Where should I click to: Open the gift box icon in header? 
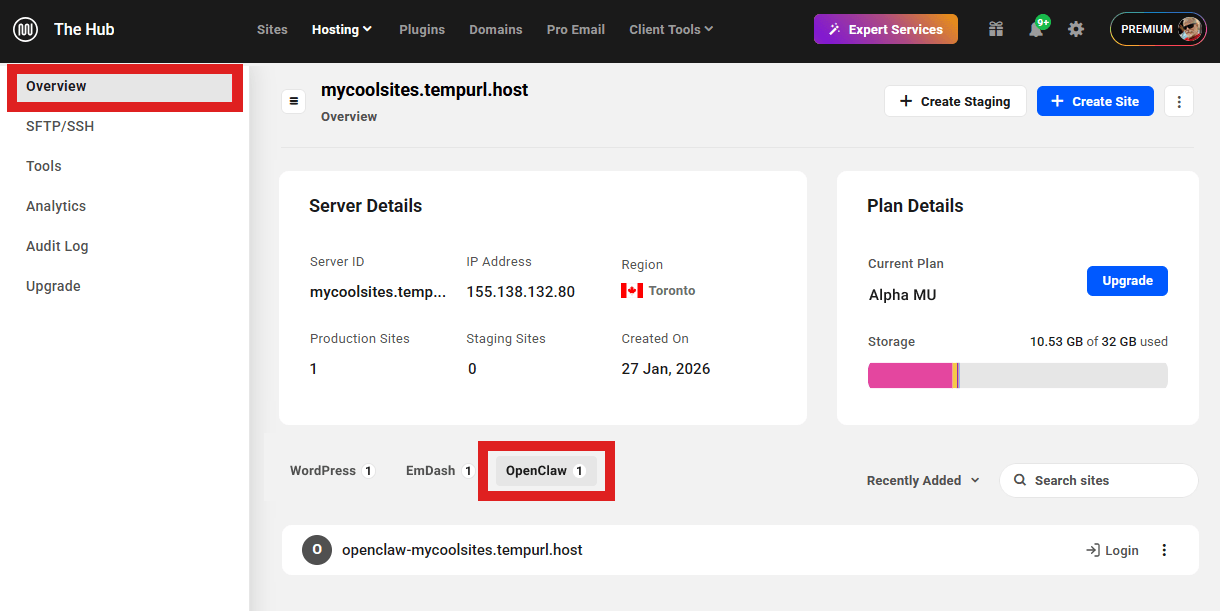pos(995,29)
